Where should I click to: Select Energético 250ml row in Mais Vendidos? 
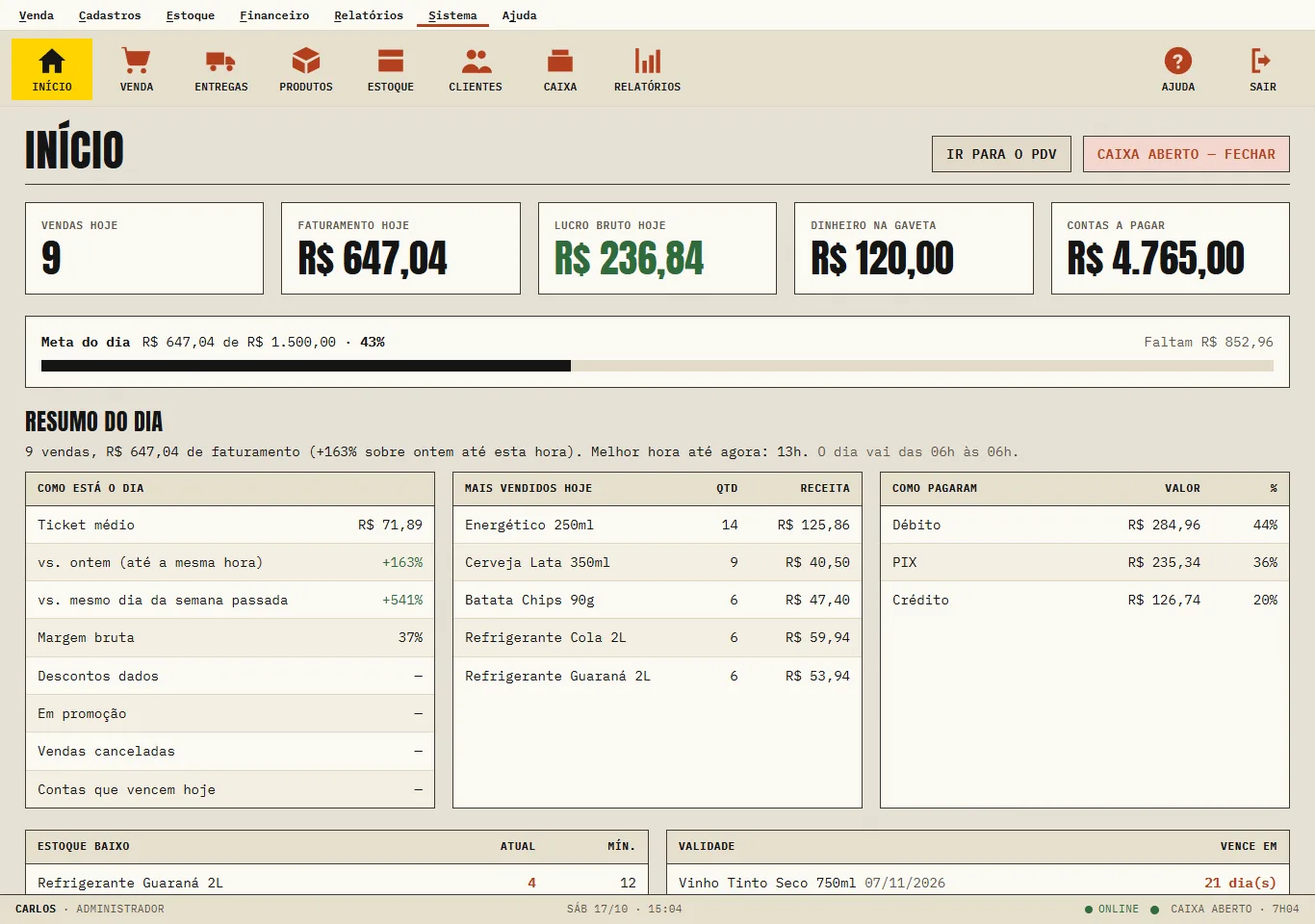pyautogui.click(x=657, y=525)
